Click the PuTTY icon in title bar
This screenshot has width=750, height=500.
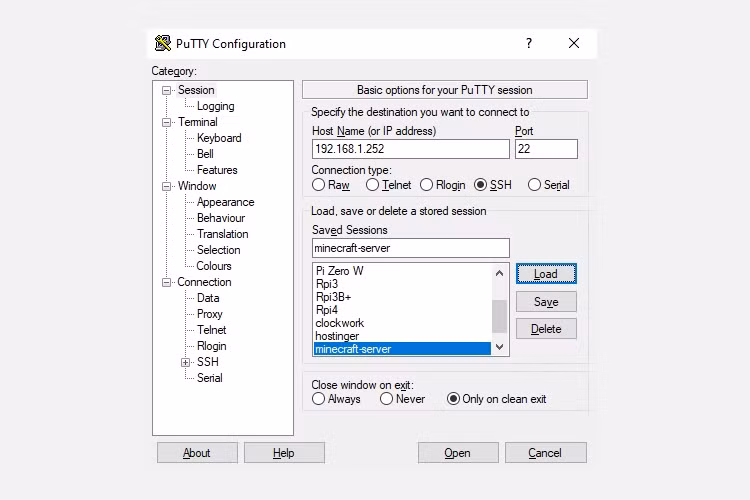tap(163, 43)
